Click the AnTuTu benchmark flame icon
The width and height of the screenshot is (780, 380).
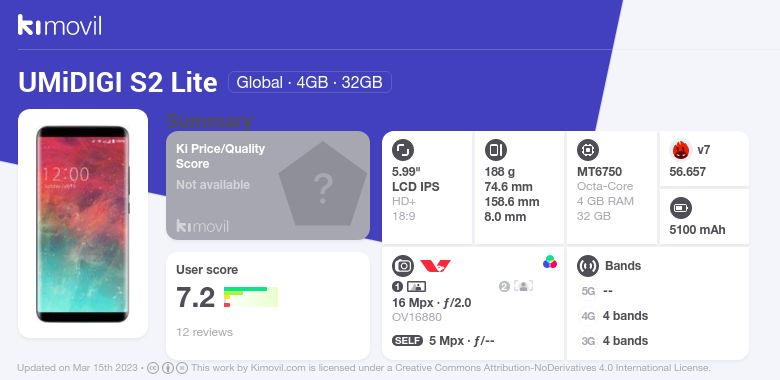point(680,150)
